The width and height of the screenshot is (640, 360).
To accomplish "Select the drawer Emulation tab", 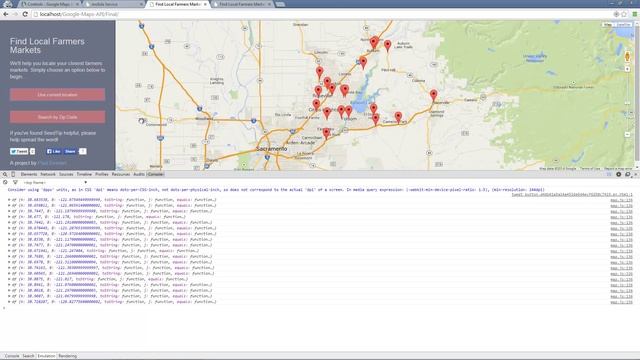I will click(x=46, y=356).
